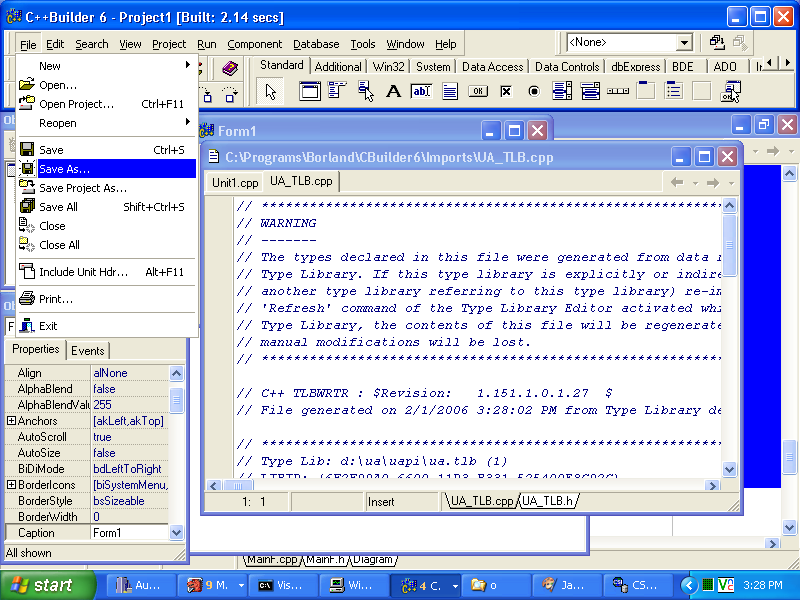800x600 pixels.
Task: Open the 'CS...' taskbar button
Action: 640,585
